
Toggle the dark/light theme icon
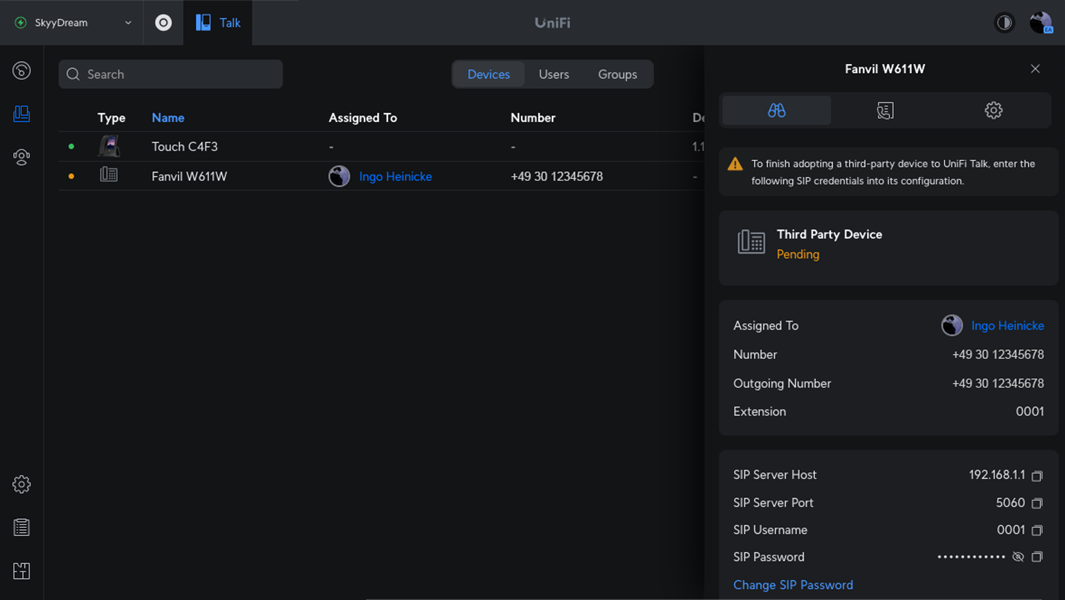1004,22
